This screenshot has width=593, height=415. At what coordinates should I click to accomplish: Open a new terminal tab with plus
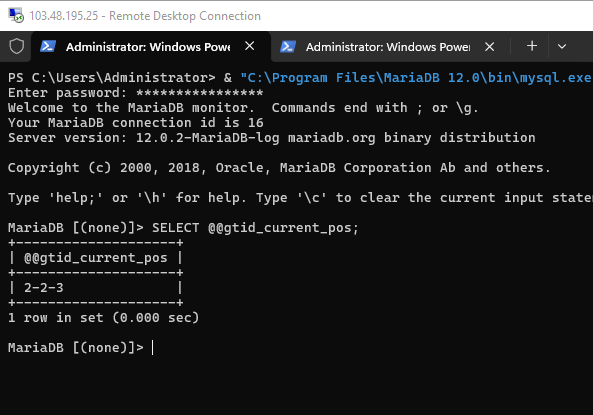tap(532, 46)
